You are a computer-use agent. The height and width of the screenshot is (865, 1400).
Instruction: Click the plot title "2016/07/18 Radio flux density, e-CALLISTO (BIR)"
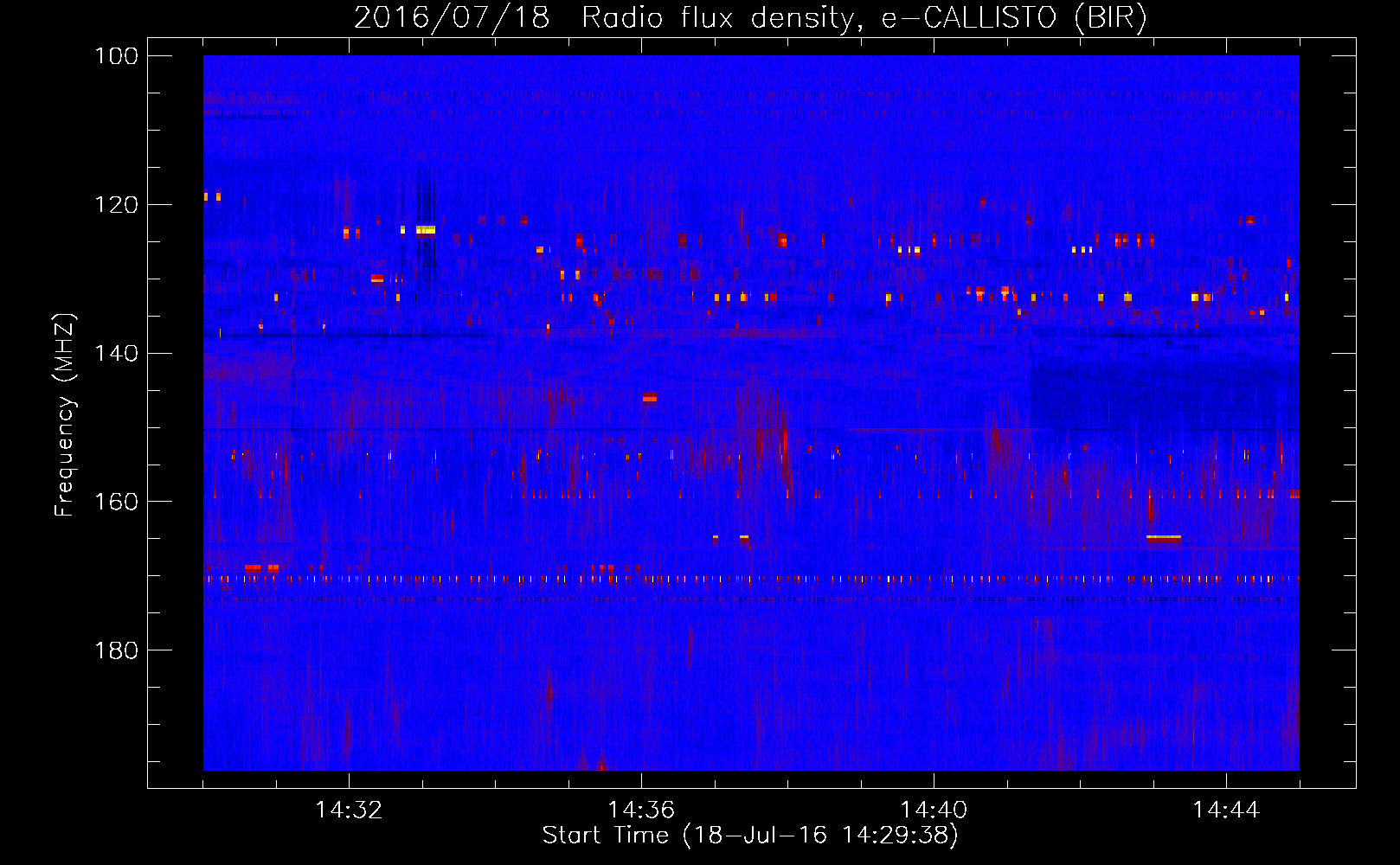pyautogui.click(x=750, y=17)
